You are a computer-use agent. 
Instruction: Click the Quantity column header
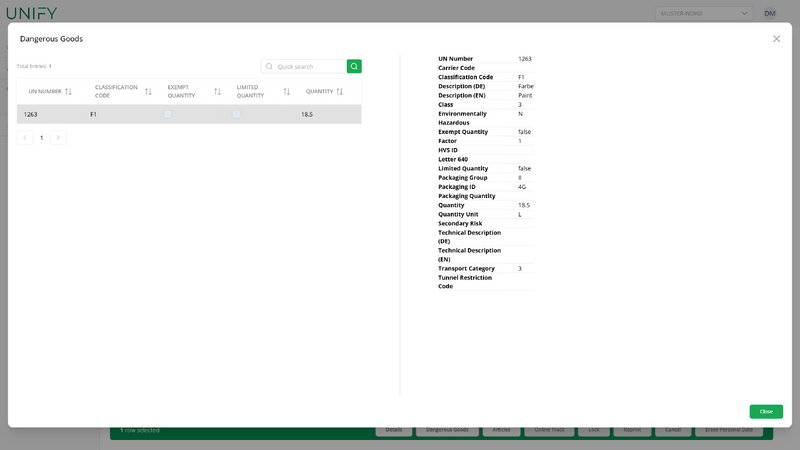pos(319,91)
